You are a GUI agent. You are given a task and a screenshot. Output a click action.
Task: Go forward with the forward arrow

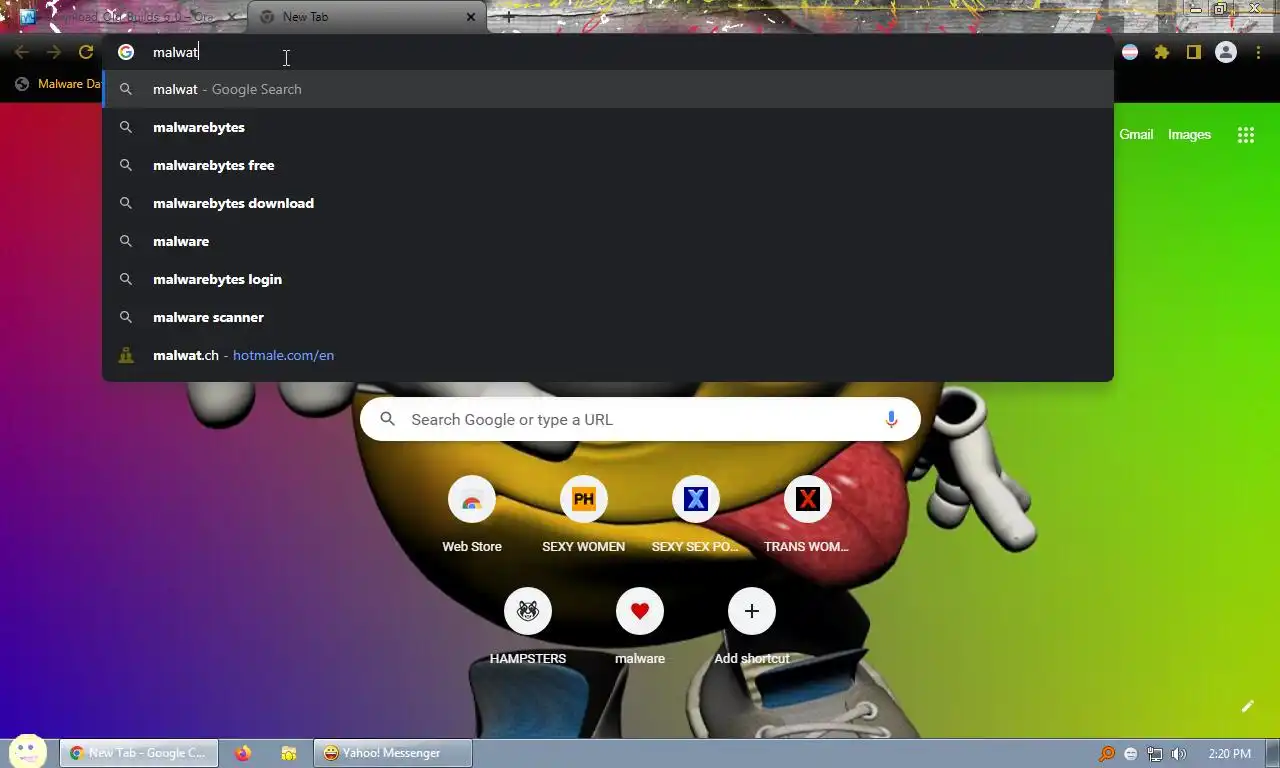click(54, 53)
